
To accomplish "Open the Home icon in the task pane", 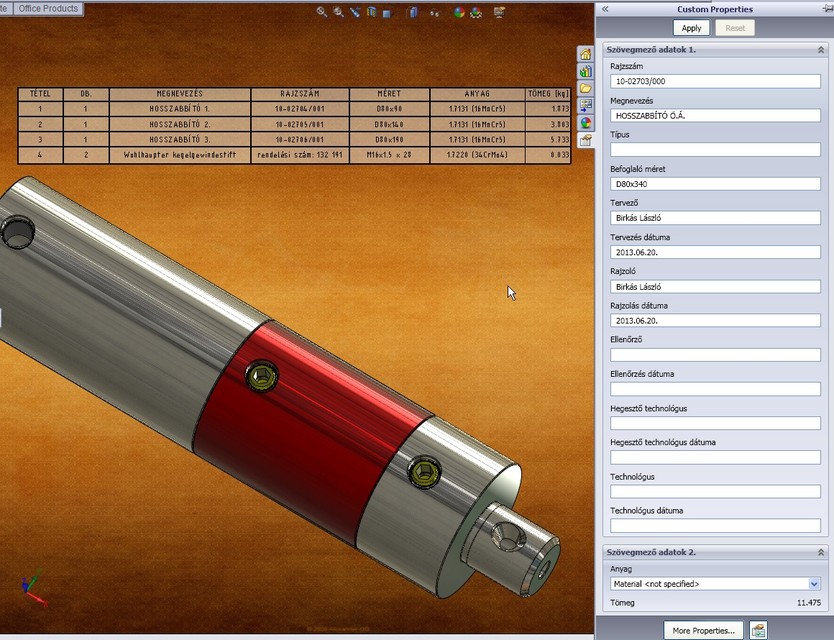I will (586, 54).
